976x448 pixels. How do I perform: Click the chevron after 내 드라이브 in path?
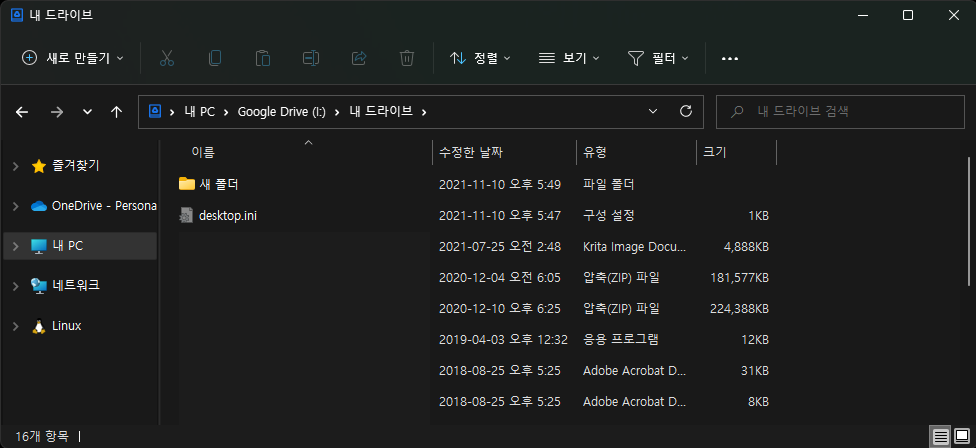[424, 112]
